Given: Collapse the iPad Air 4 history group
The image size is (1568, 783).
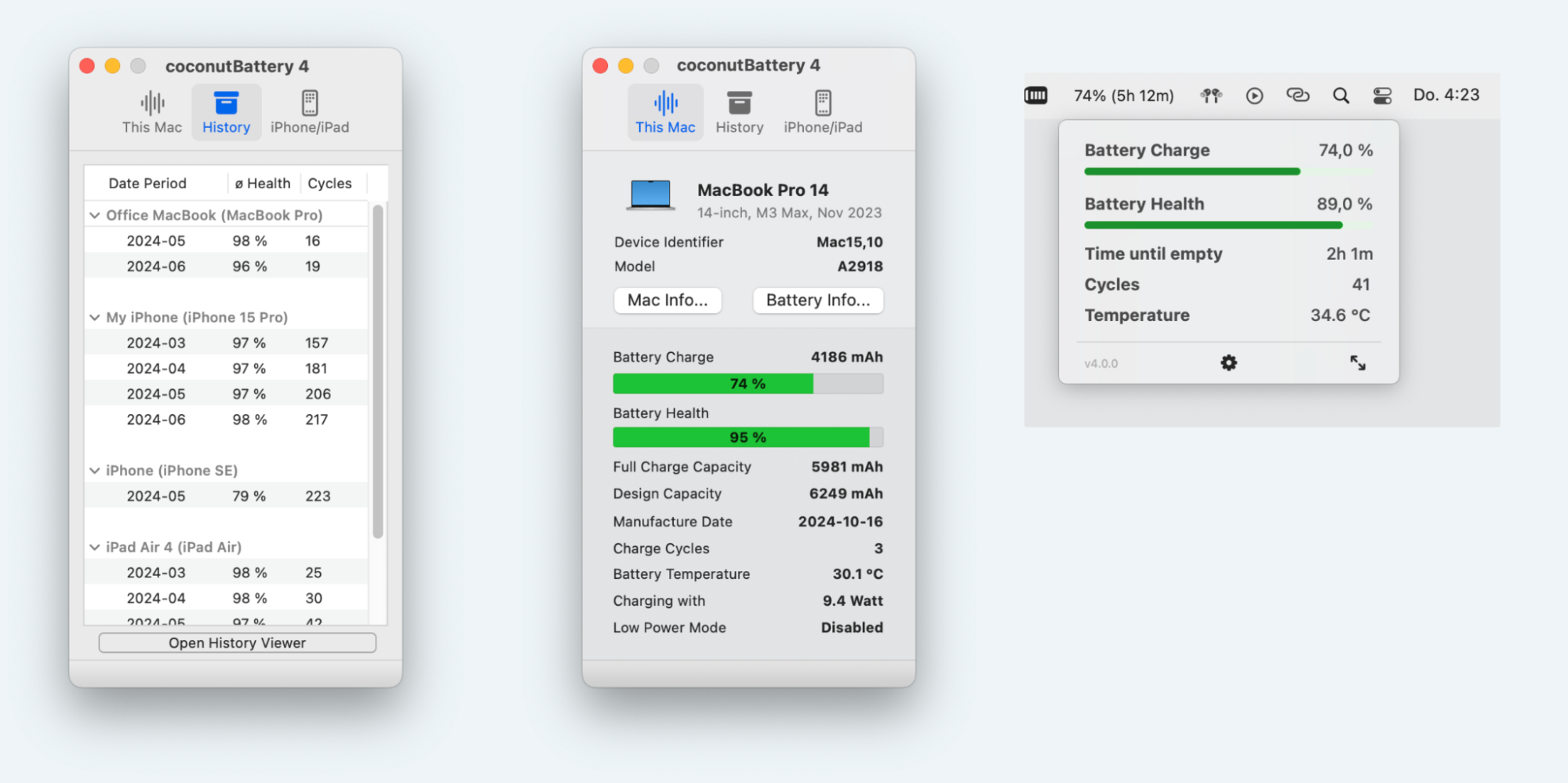Looking at the screenshot, I should (x=95, y=547).
